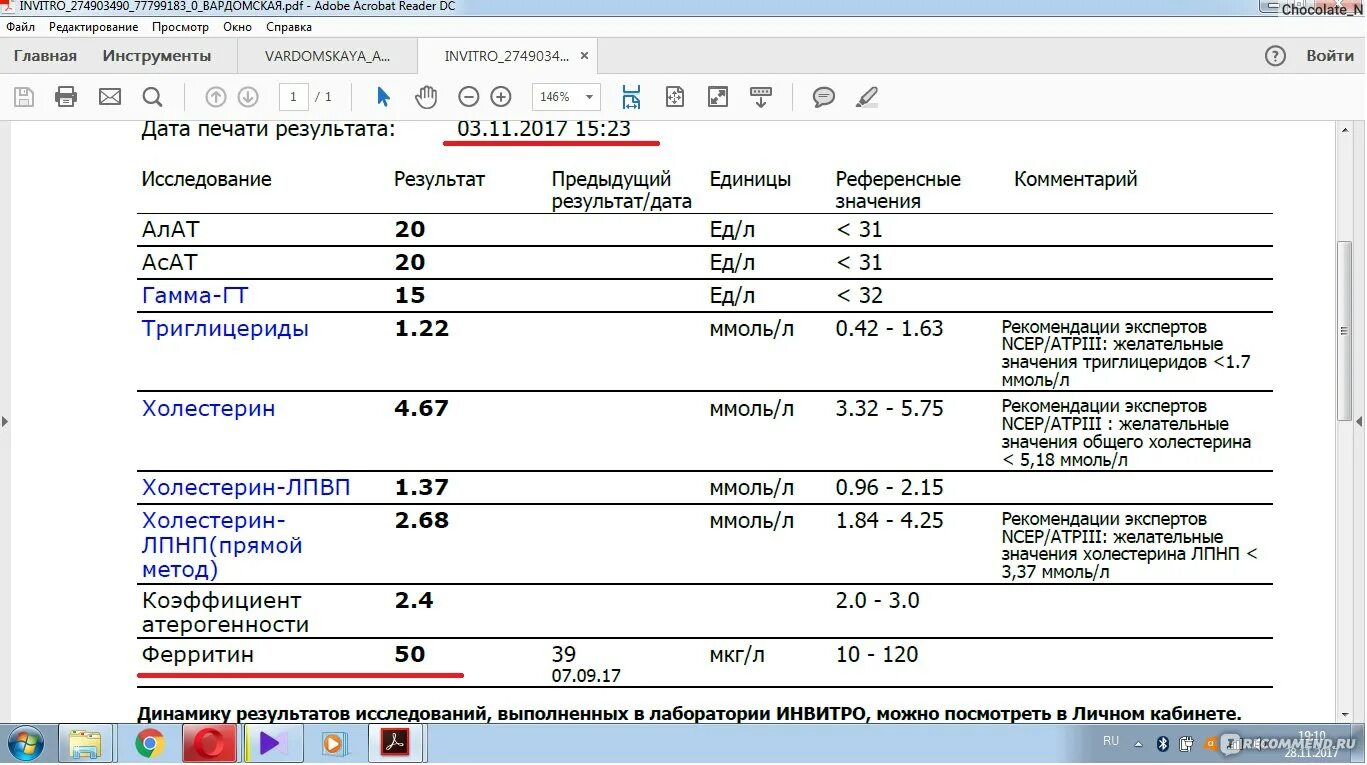Close the INVITRO_2749034... tab
This screenshot has width=1367, height=765.
pyautogui.click(x=585, y=56)
